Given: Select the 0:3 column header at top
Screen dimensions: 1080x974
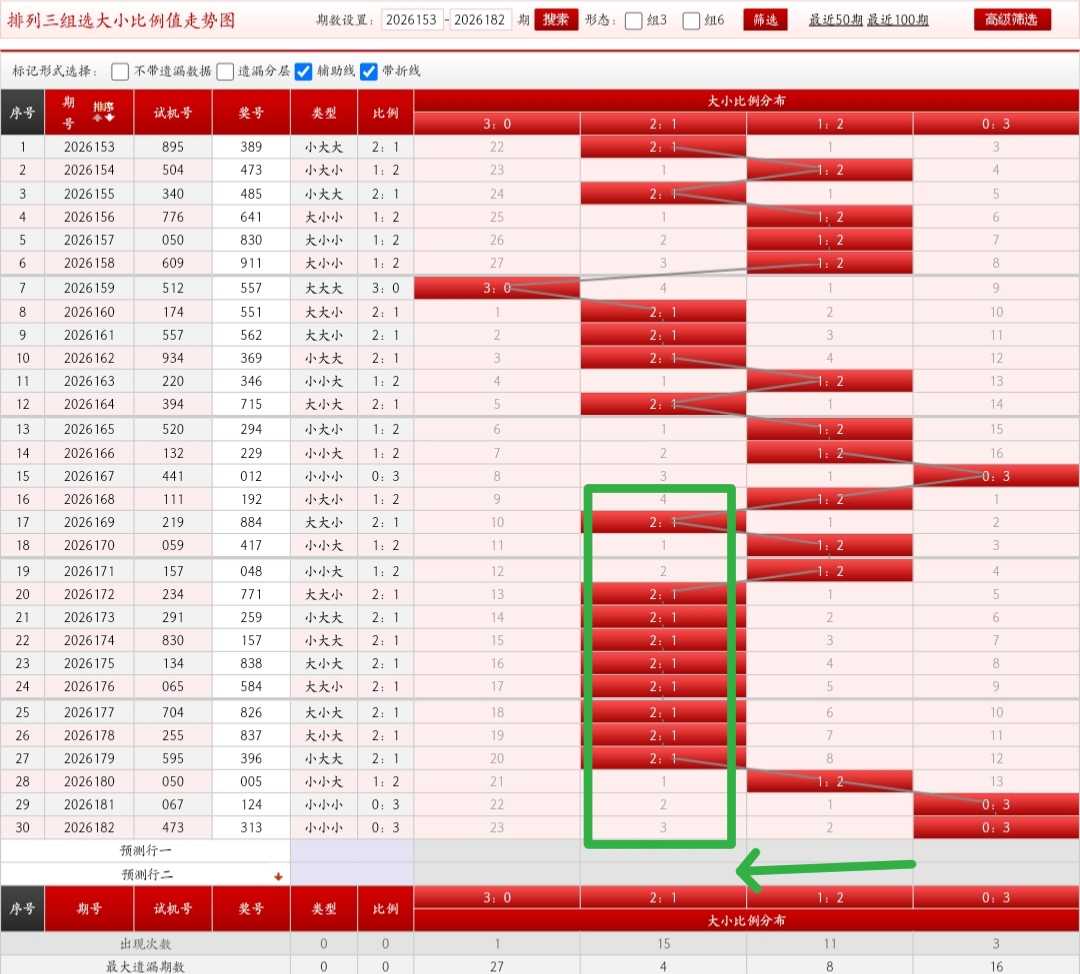Looking at the screenshot, I should click(x=996, y=124).
